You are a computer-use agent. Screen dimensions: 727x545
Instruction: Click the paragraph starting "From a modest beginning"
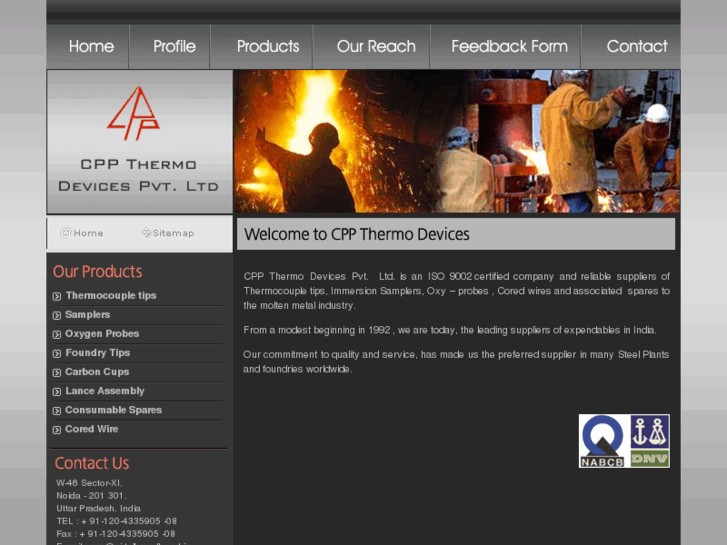[x=450, y=330]
